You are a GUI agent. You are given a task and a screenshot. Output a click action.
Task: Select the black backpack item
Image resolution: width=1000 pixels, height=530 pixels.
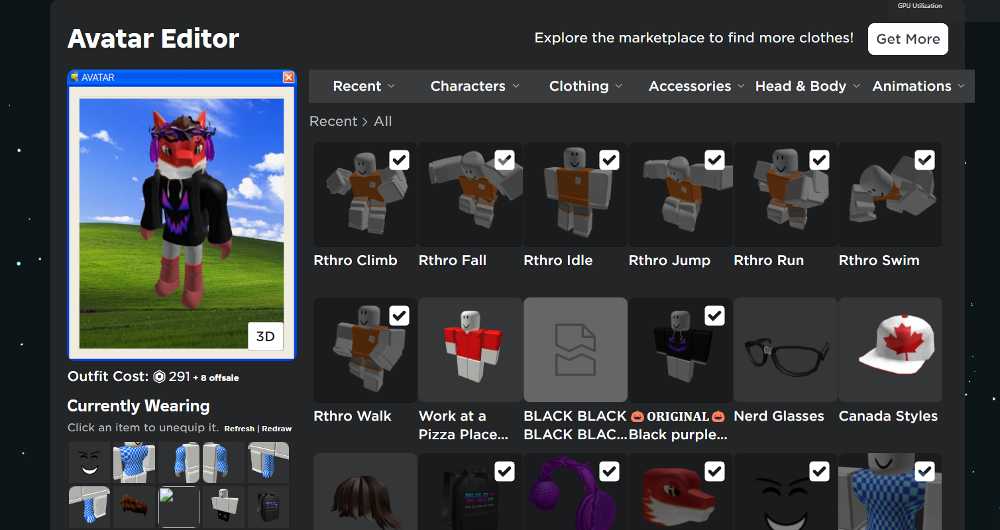click(x=470, y=492)
